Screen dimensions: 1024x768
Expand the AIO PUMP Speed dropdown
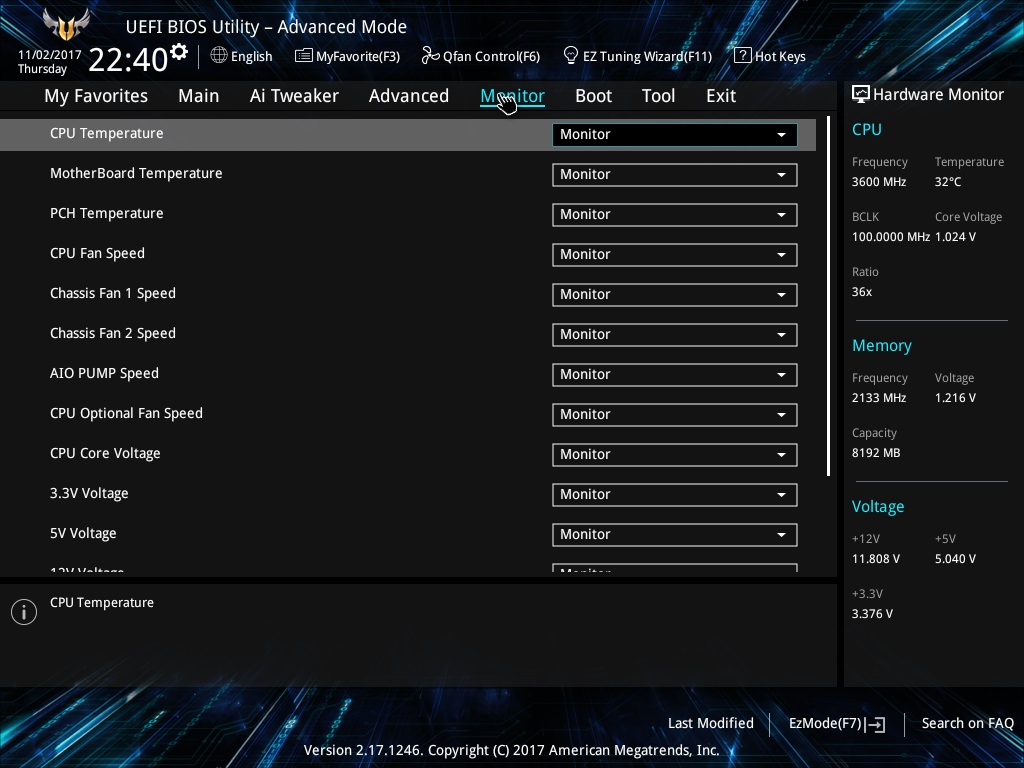click(675, 374)
